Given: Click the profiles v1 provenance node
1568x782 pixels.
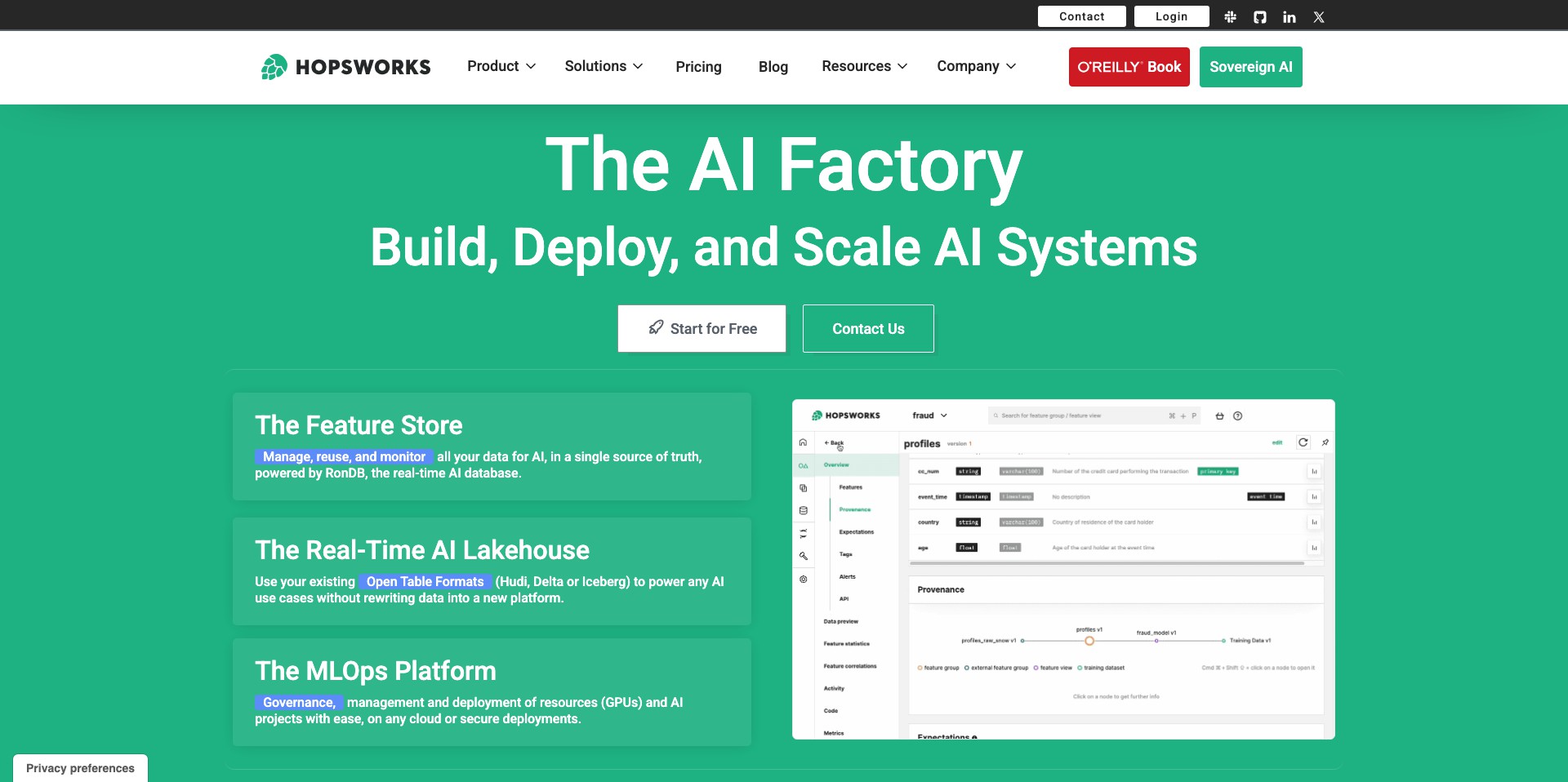Looking at the screenshot, I should pyautogui.click(x=1089, y=641).
